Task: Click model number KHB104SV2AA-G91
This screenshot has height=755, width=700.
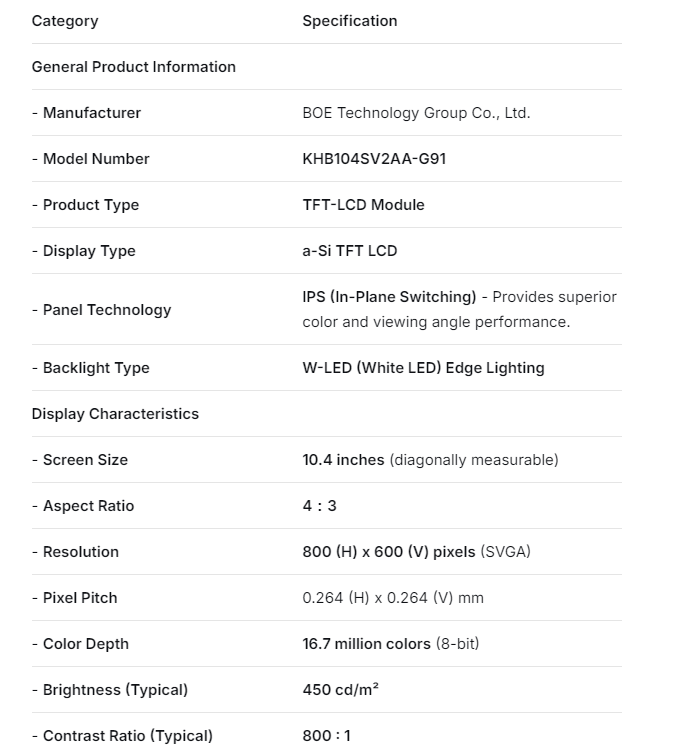Action: tap(374, 159)
